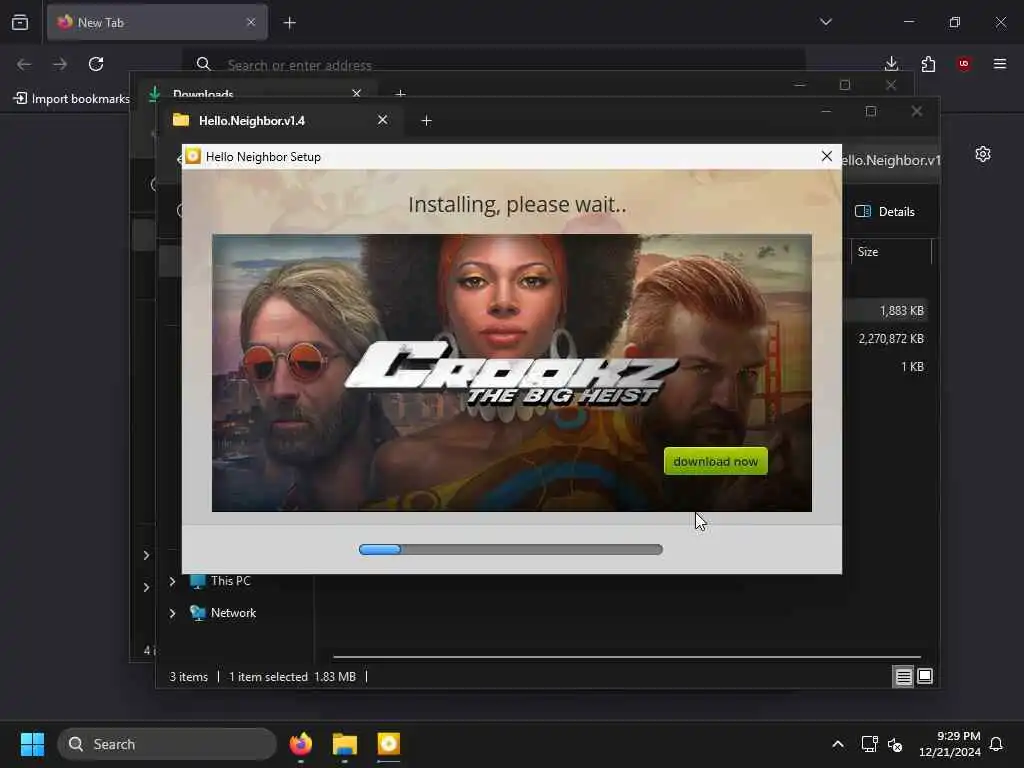Screen dimensions: 1024x768
Task: Open Firefox View recent browsing icon
Action: pyautogui.click(x=20, y=22)
